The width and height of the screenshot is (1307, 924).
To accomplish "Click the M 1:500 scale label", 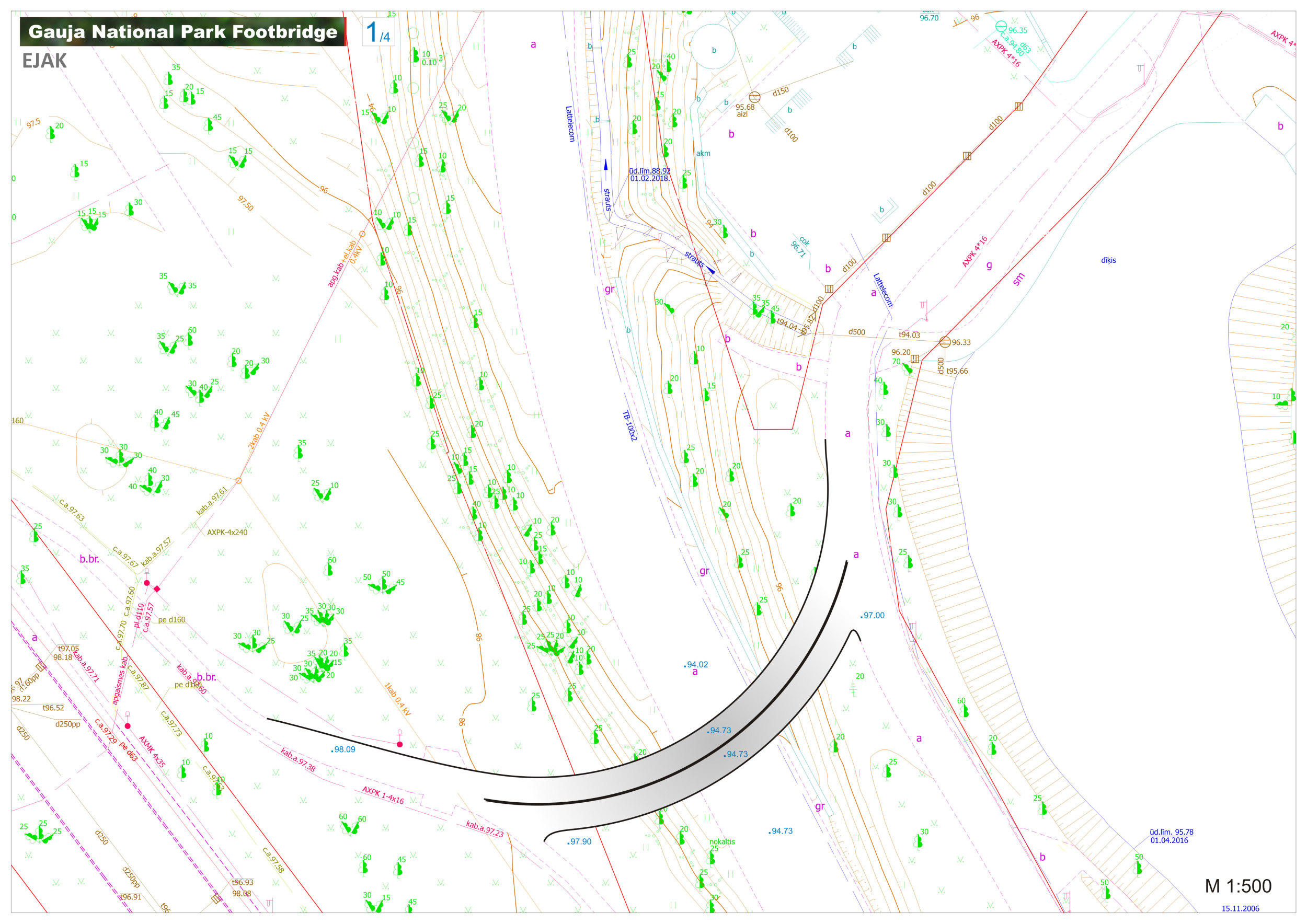I will [1237, 886].
